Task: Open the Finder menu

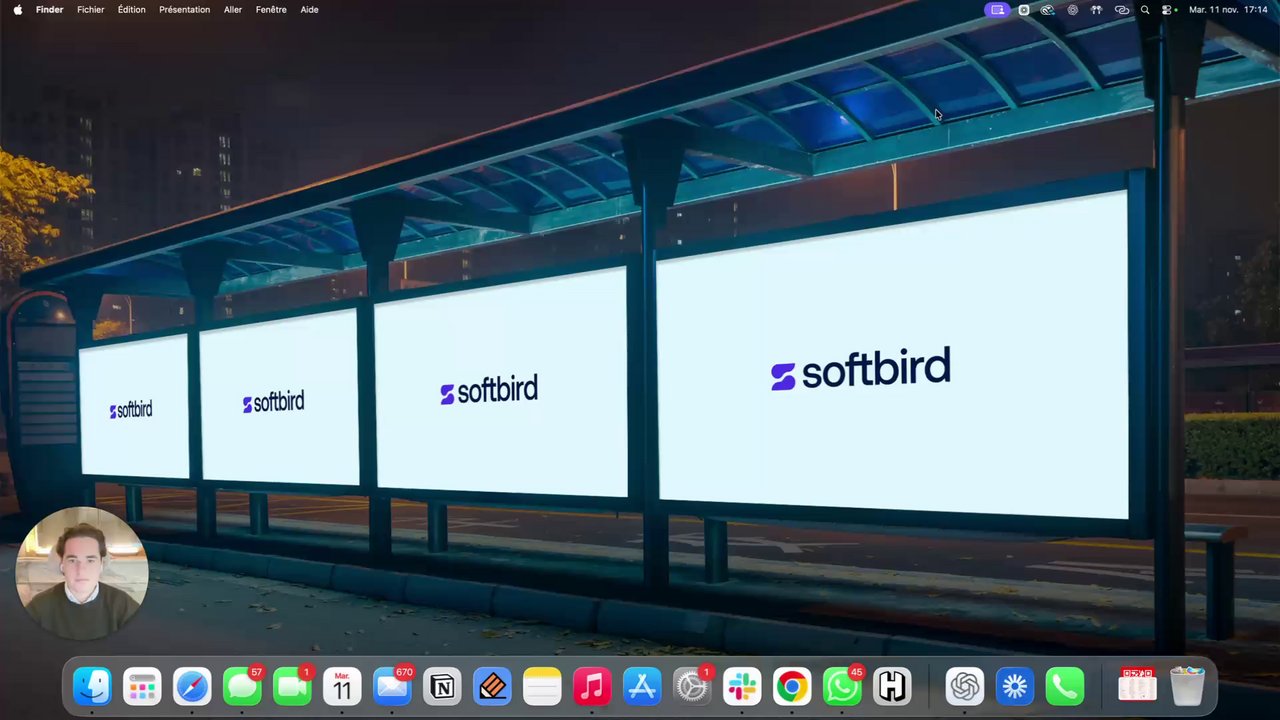Action: 50,9
